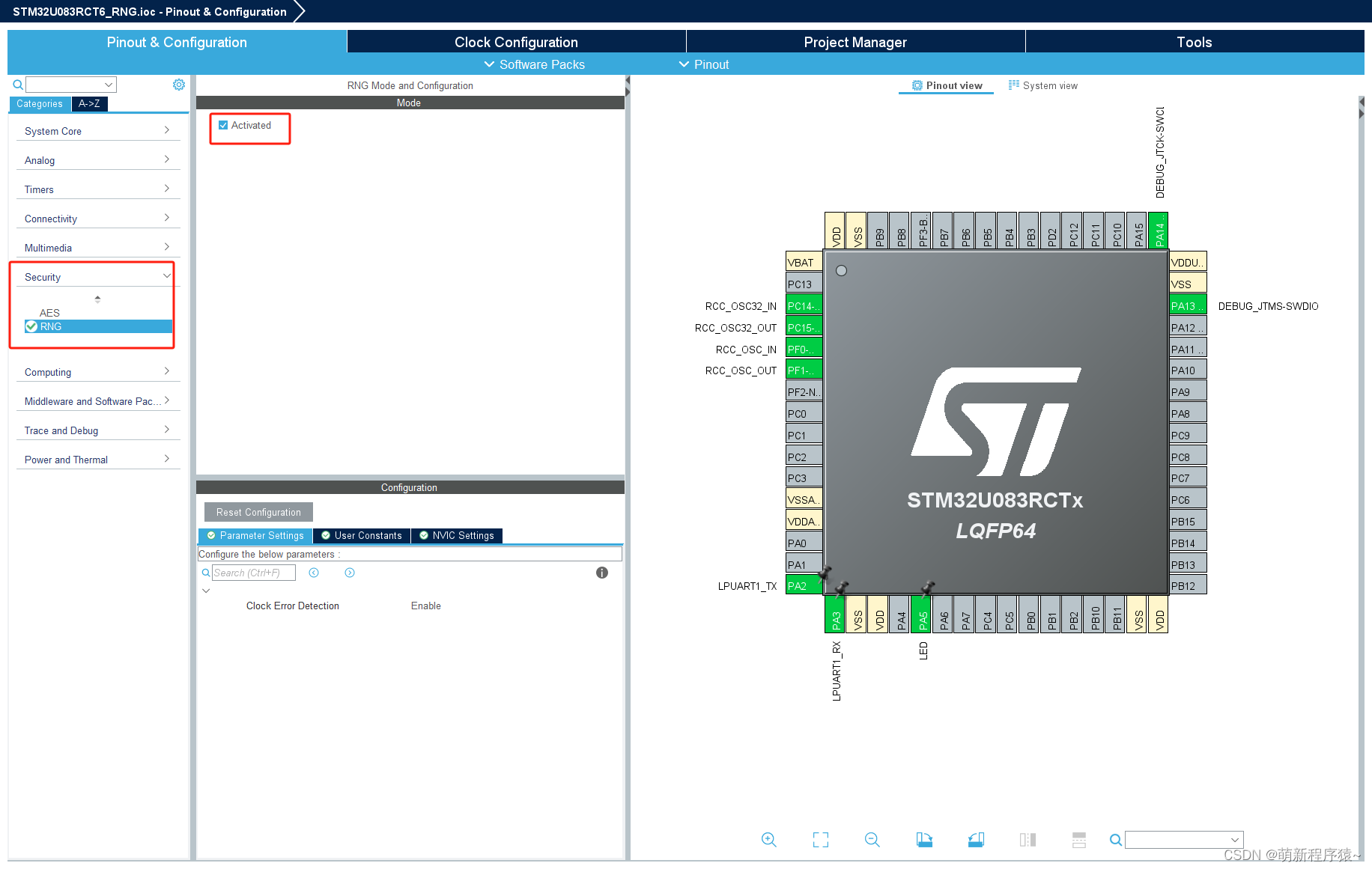This screenshot has height=869, width=1372.
Task: Toggle the RNG Activated checkbox
Action: click(223, 125)
